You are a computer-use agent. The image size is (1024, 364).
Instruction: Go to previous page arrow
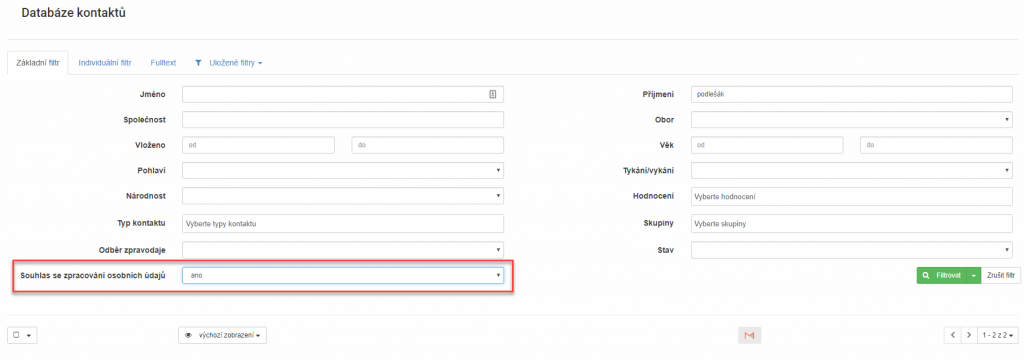(x=952, y=335)
